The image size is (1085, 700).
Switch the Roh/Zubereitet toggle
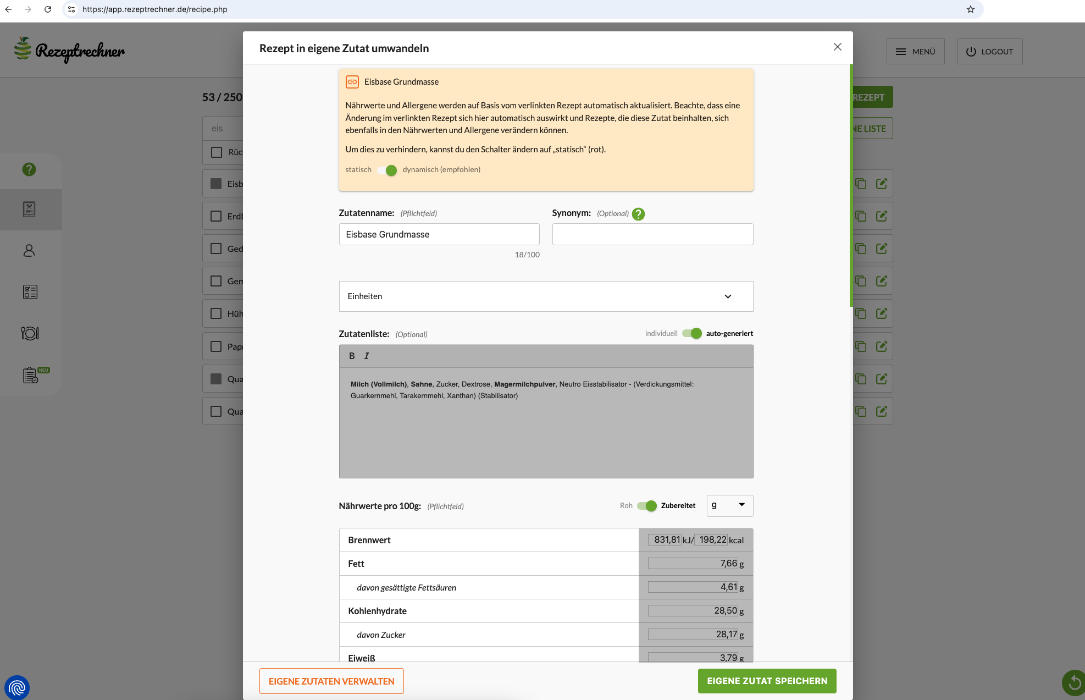coord(647,506)
